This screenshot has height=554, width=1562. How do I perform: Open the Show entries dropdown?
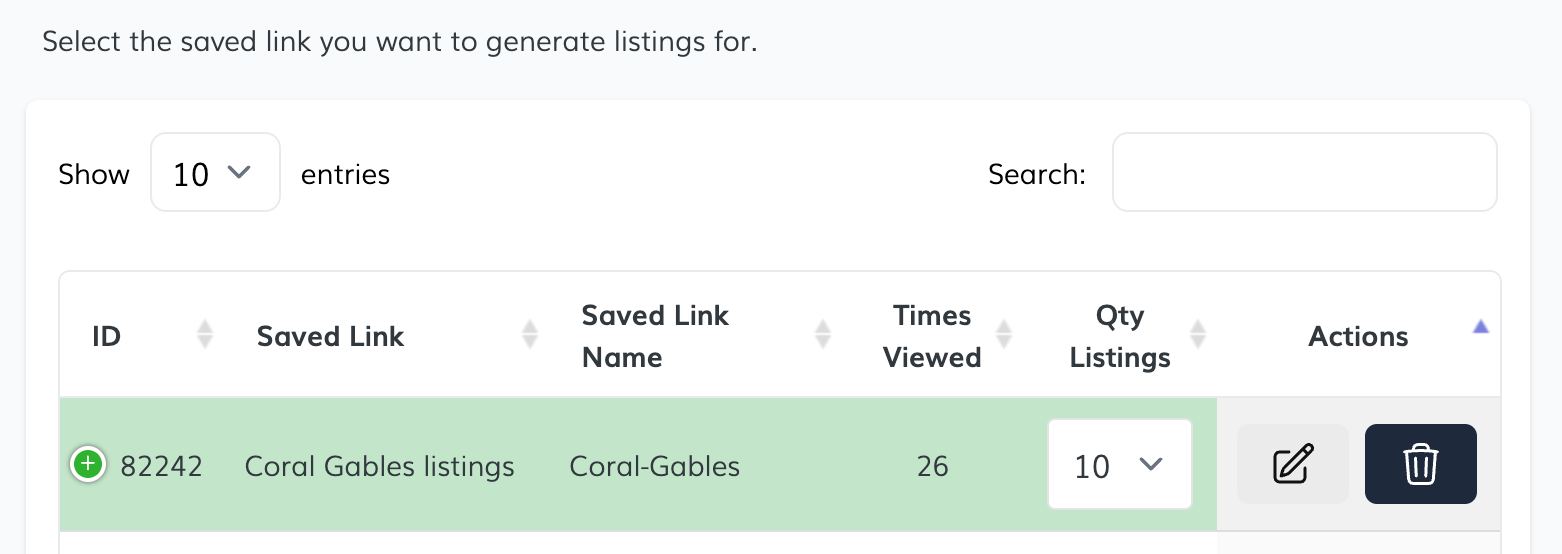click(215, 173)
